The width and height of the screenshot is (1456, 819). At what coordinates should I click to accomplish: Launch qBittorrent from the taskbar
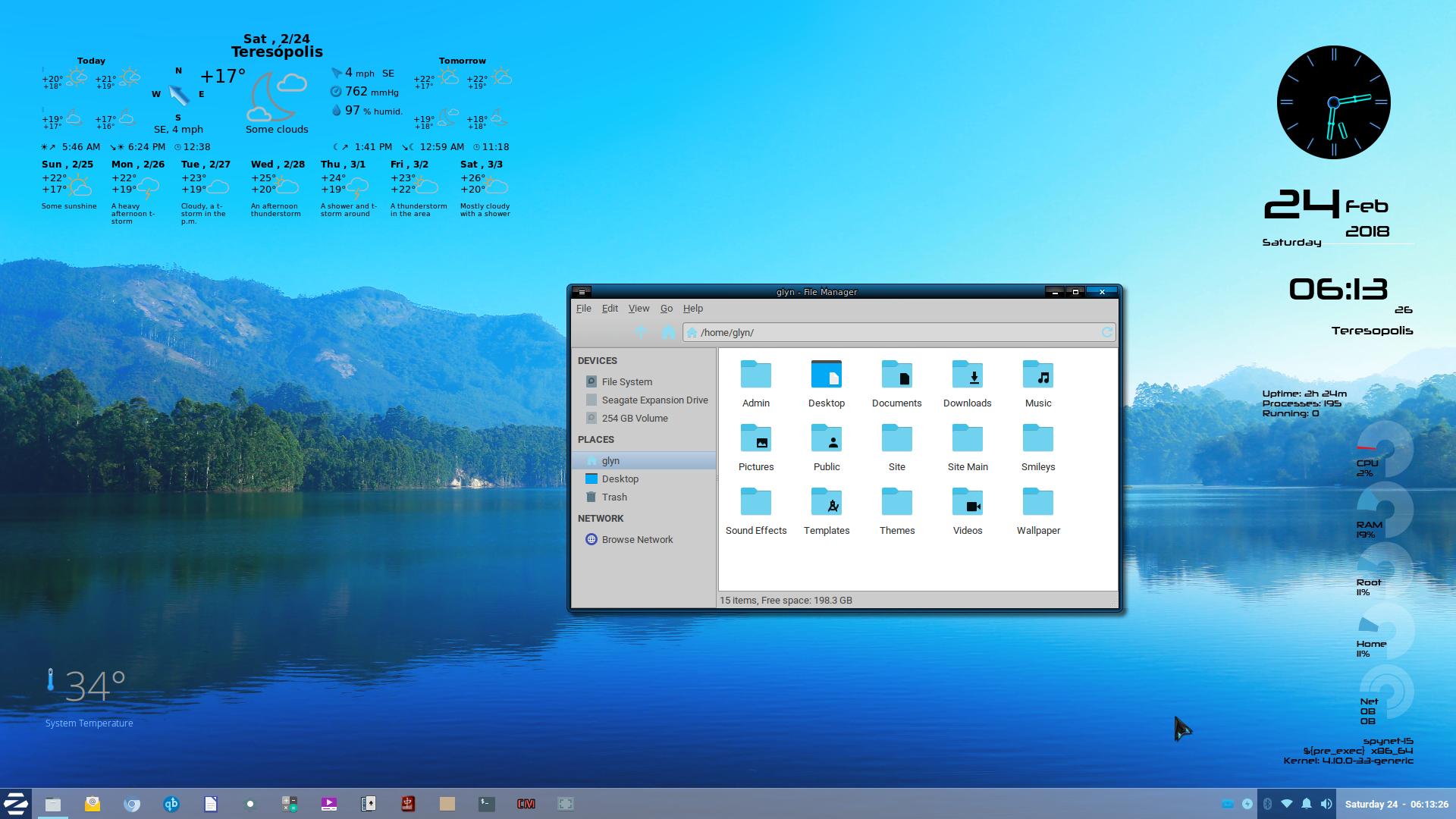(171, 805)
